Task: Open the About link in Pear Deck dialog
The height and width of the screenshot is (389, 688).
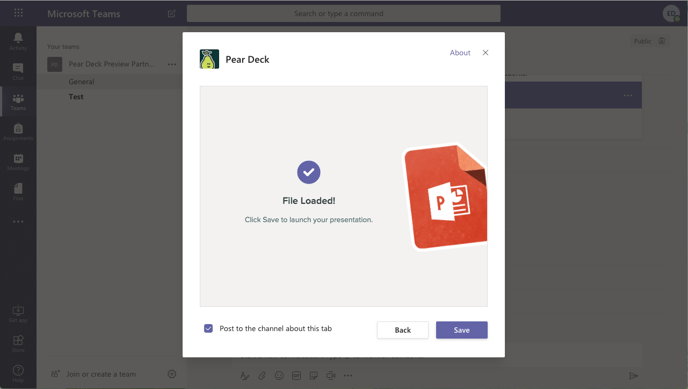Action: click(x=459, y=53)
